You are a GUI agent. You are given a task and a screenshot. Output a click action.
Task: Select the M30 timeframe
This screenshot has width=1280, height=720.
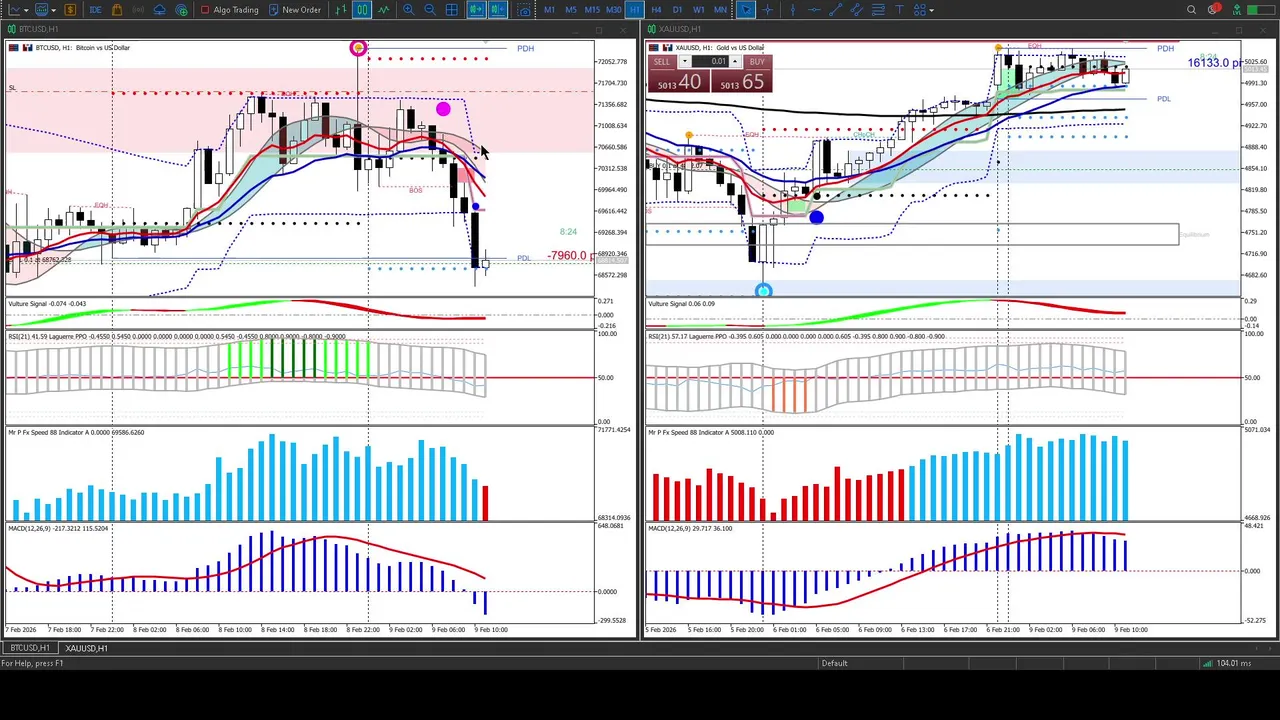pos(613,10)
